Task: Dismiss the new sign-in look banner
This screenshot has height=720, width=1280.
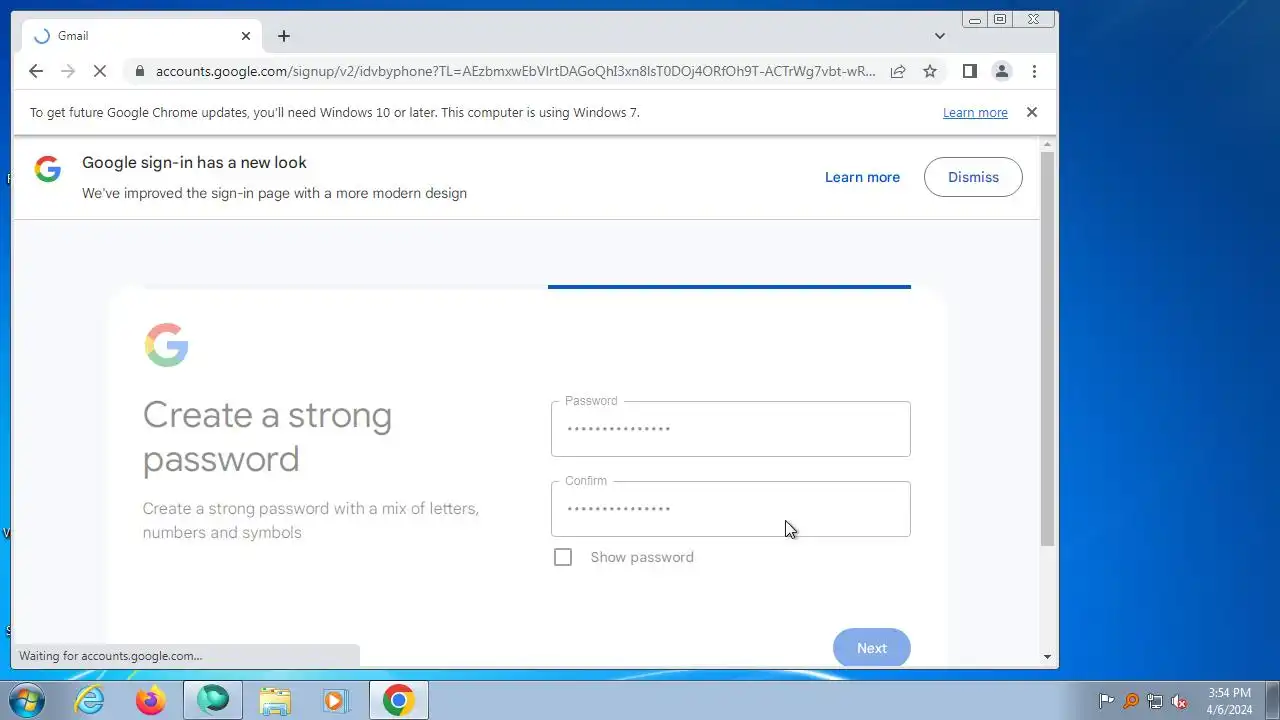Action: coord(973,177)
